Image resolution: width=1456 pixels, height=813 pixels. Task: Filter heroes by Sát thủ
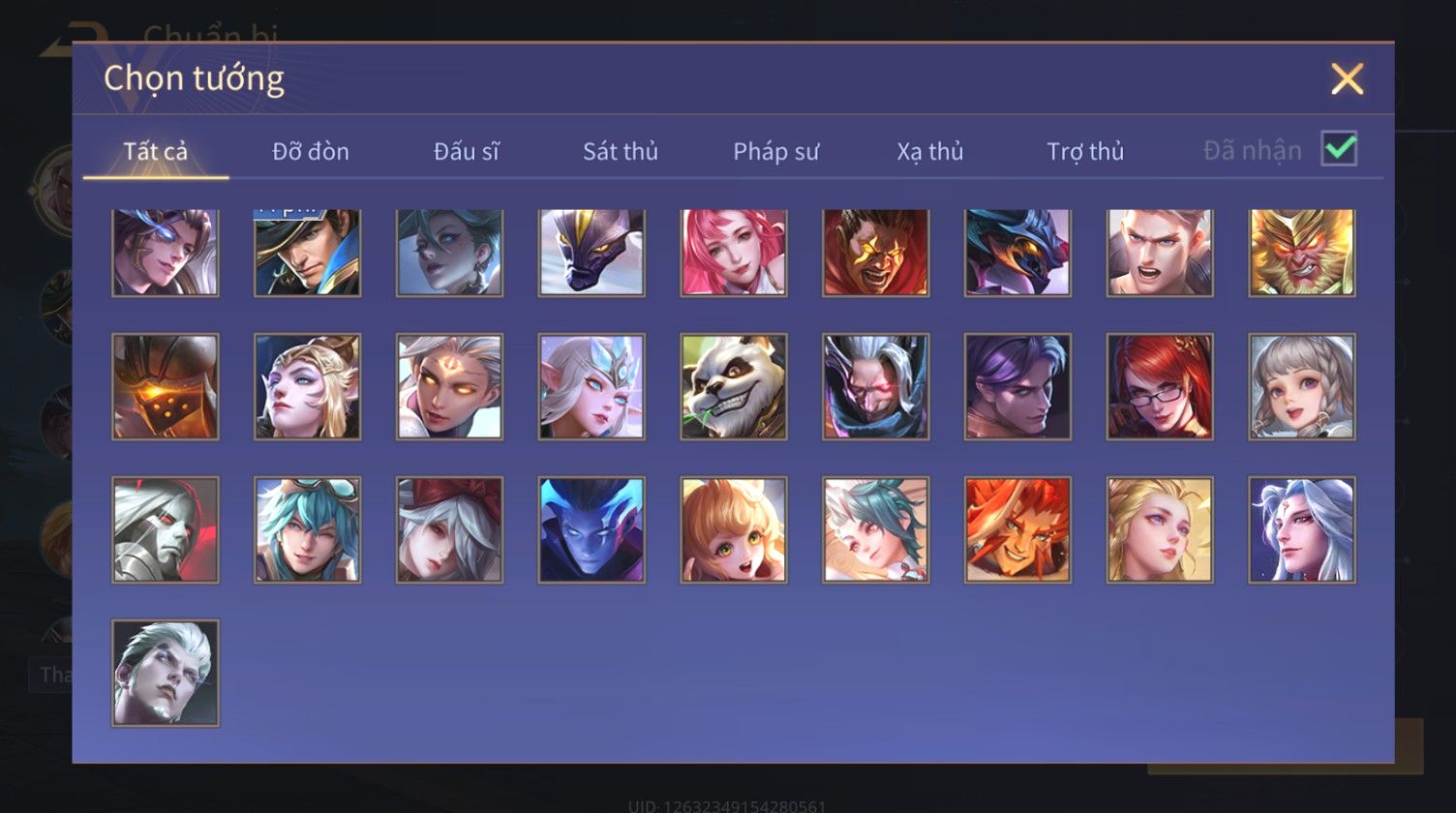(x=621, y=151)
